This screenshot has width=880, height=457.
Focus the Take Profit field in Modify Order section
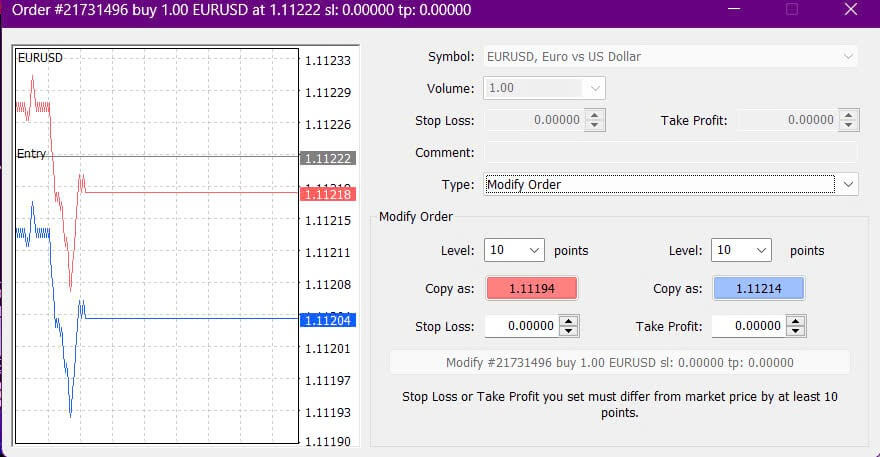[749, 326]
